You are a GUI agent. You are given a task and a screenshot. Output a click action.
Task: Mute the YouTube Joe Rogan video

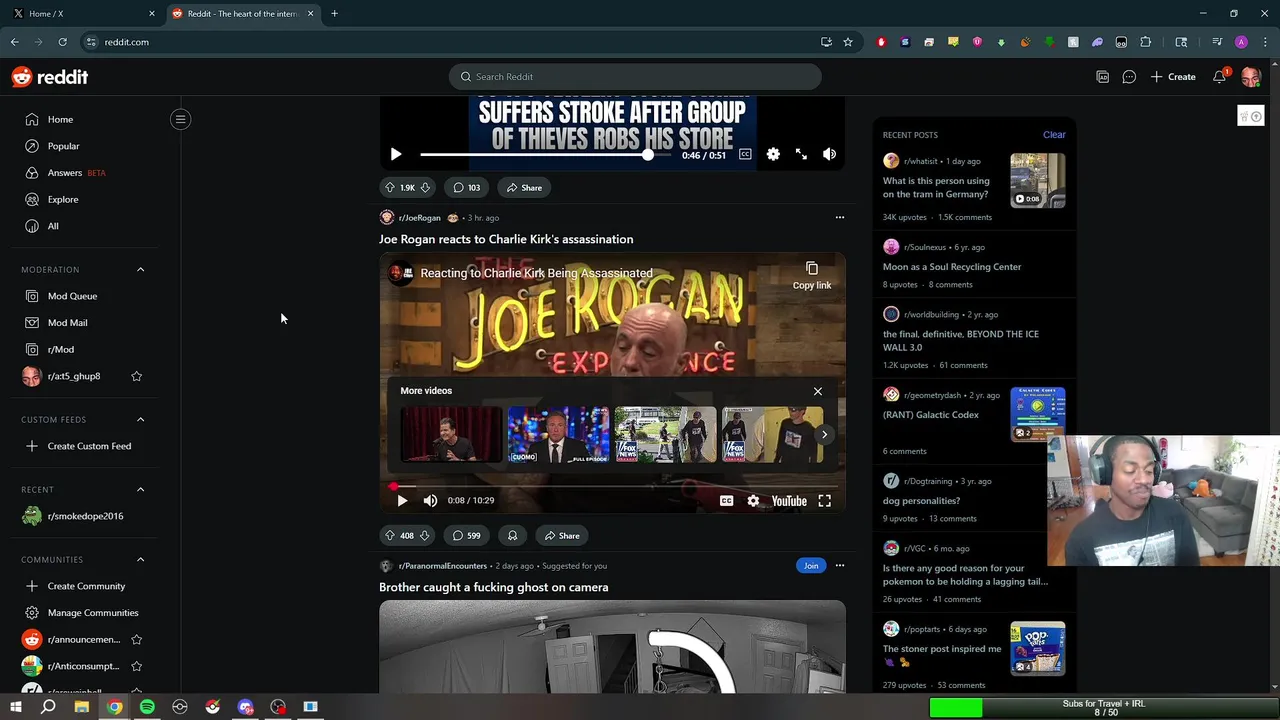pos(430,501)
